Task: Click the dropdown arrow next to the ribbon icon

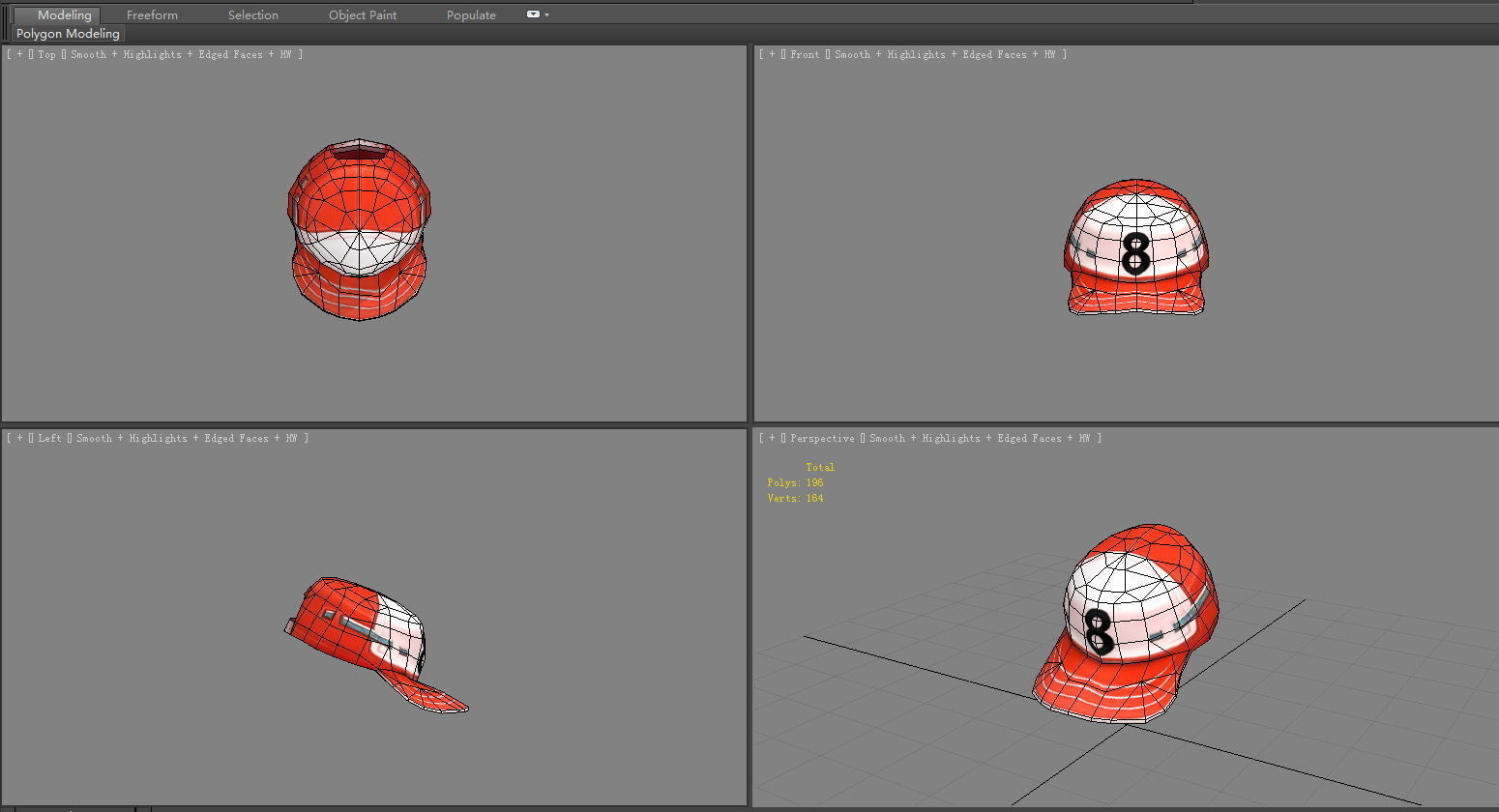Action: 544,14
